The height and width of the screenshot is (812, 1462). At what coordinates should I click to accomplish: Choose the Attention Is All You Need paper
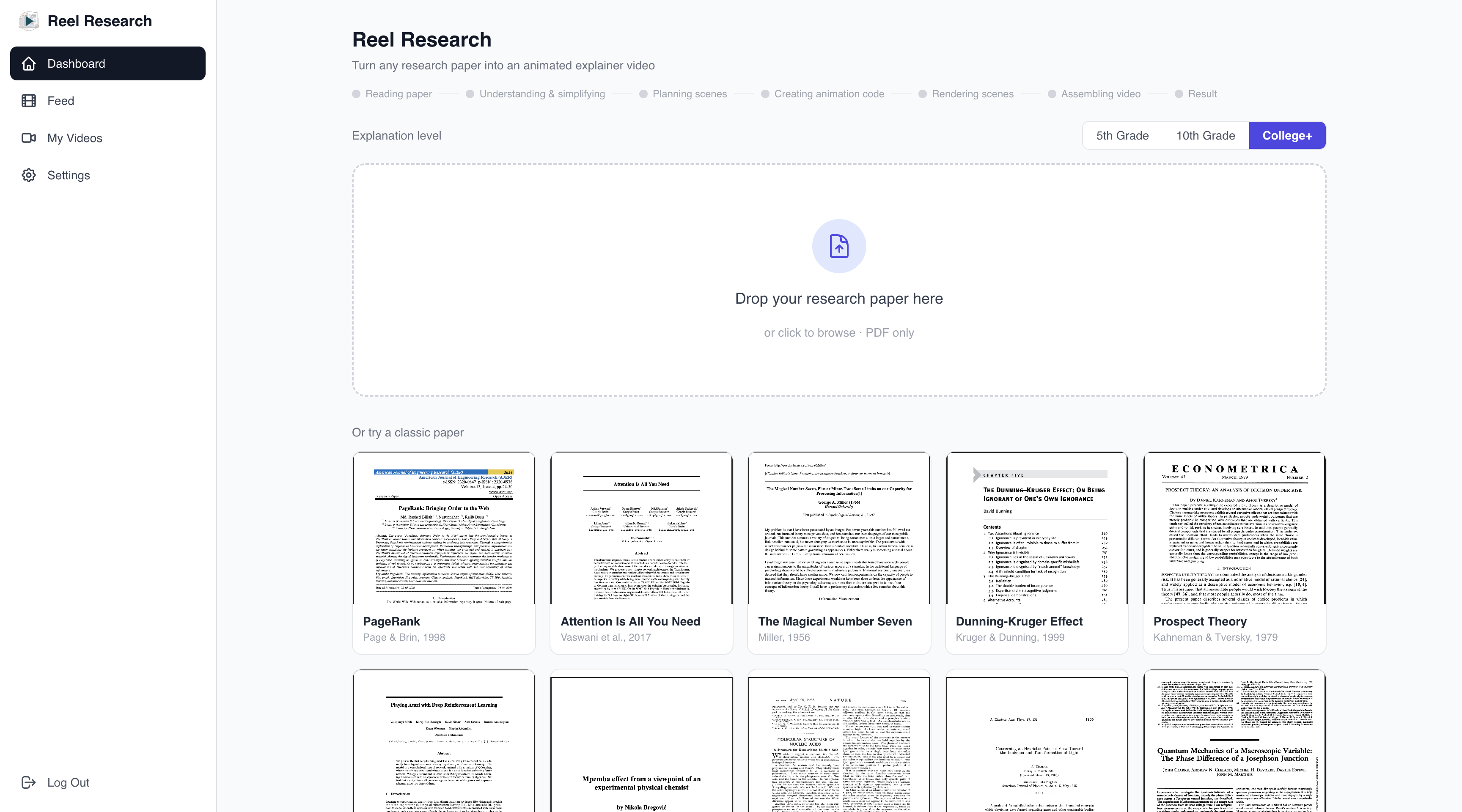tap(641, 553)
